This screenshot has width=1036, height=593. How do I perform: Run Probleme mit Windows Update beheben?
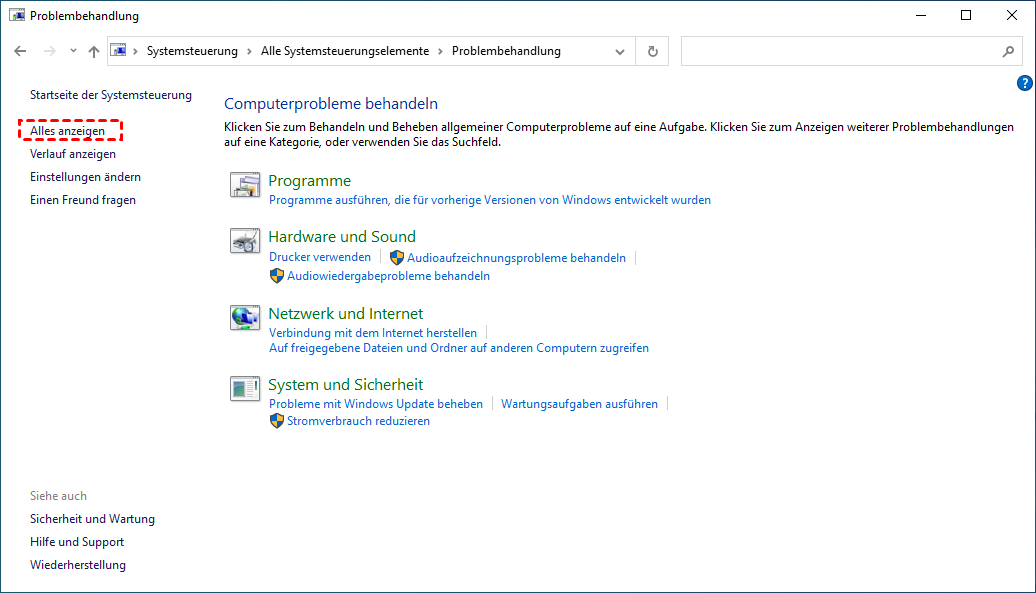(376, 404)
